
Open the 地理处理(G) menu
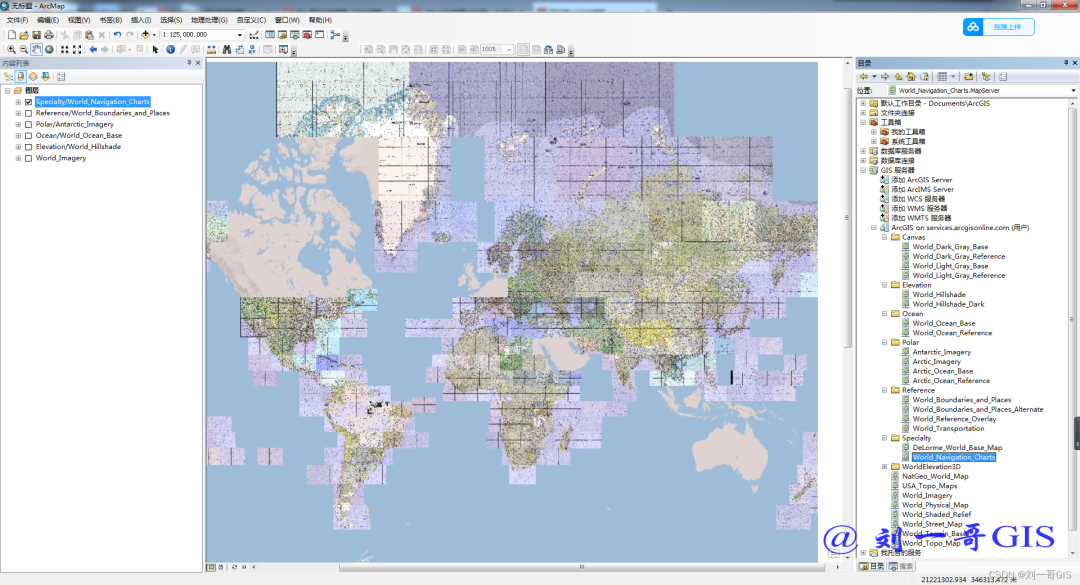coord(209,20)
